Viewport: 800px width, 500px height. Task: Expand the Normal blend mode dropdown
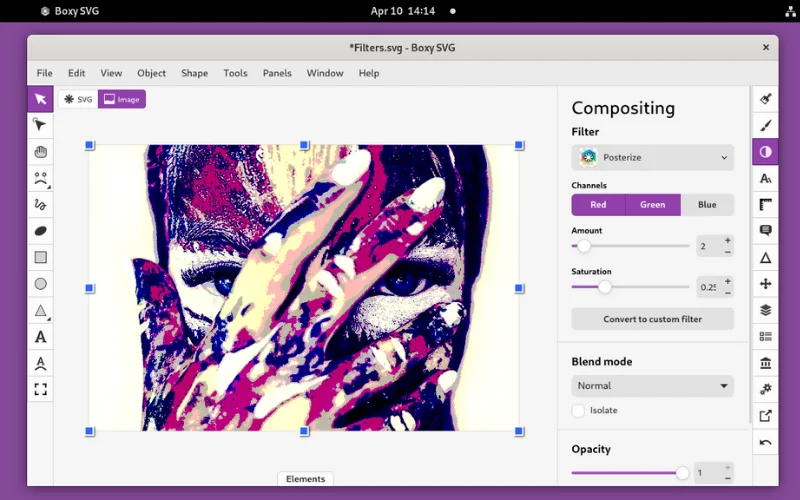[652, 386]
